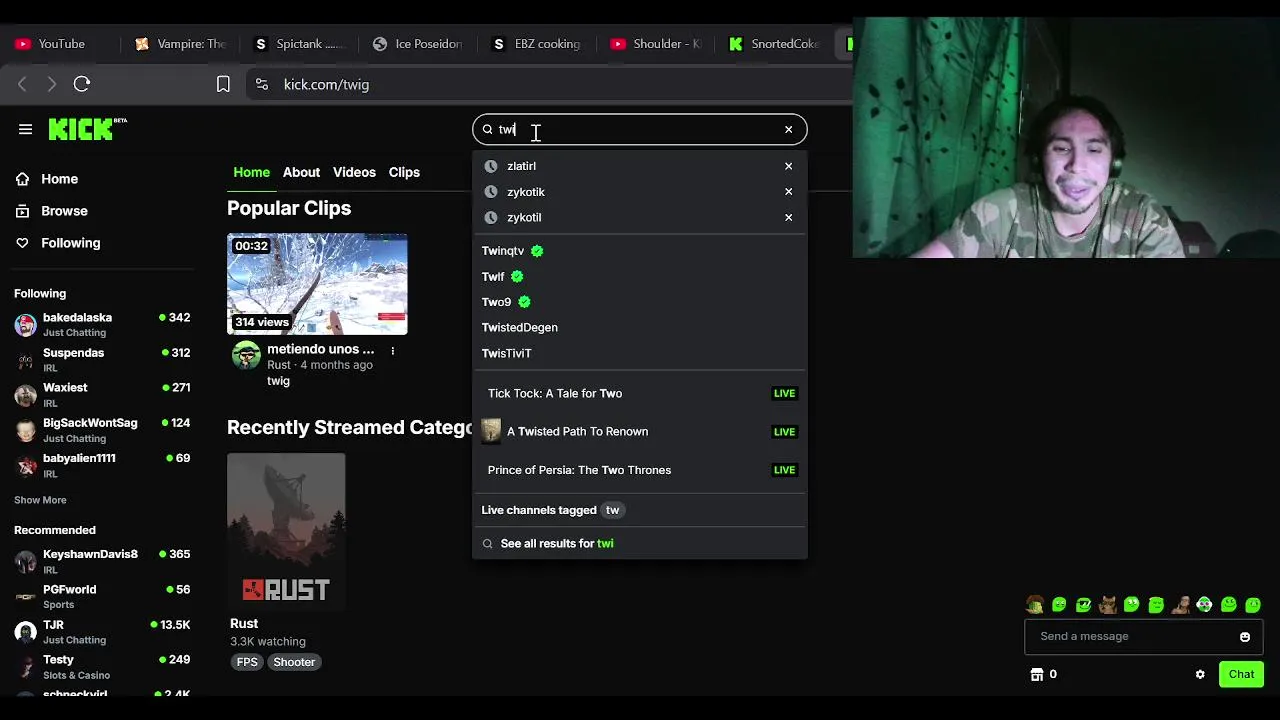Open PGFworld recommended channel
Screen dimensions: 1280x720
[102, 597]
